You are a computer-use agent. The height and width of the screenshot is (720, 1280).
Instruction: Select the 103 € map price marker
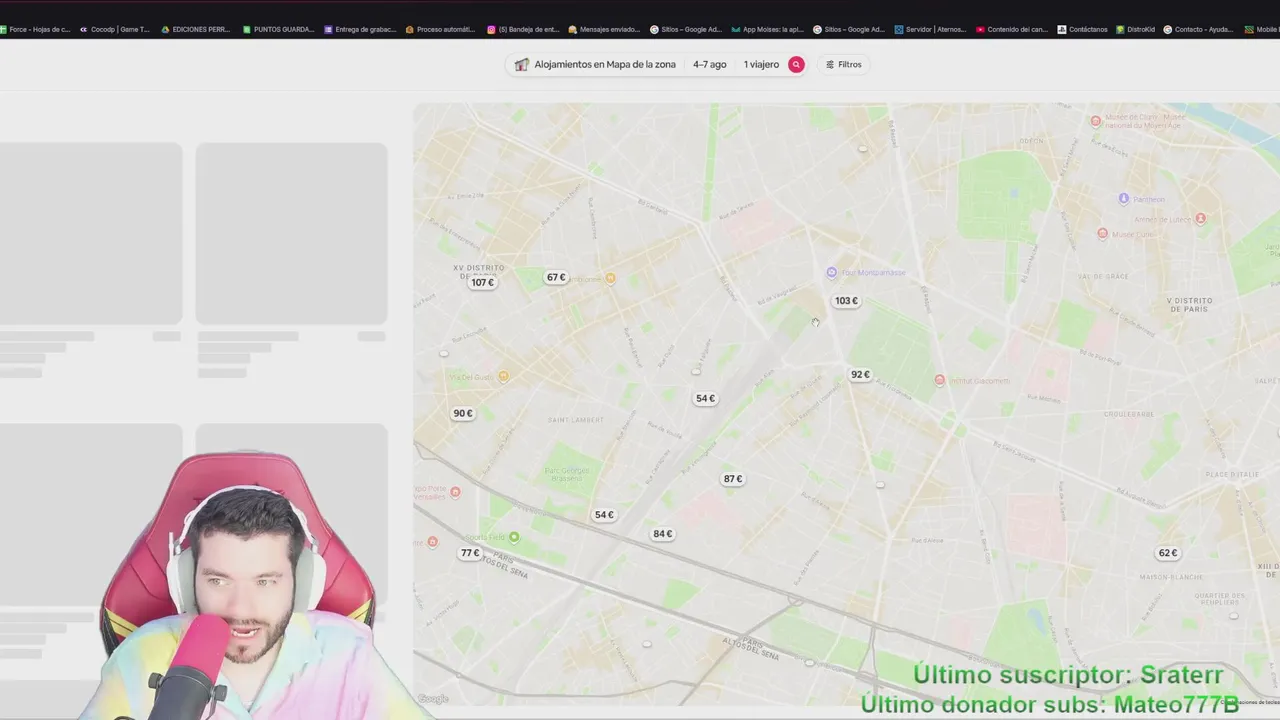coord(846,301)
